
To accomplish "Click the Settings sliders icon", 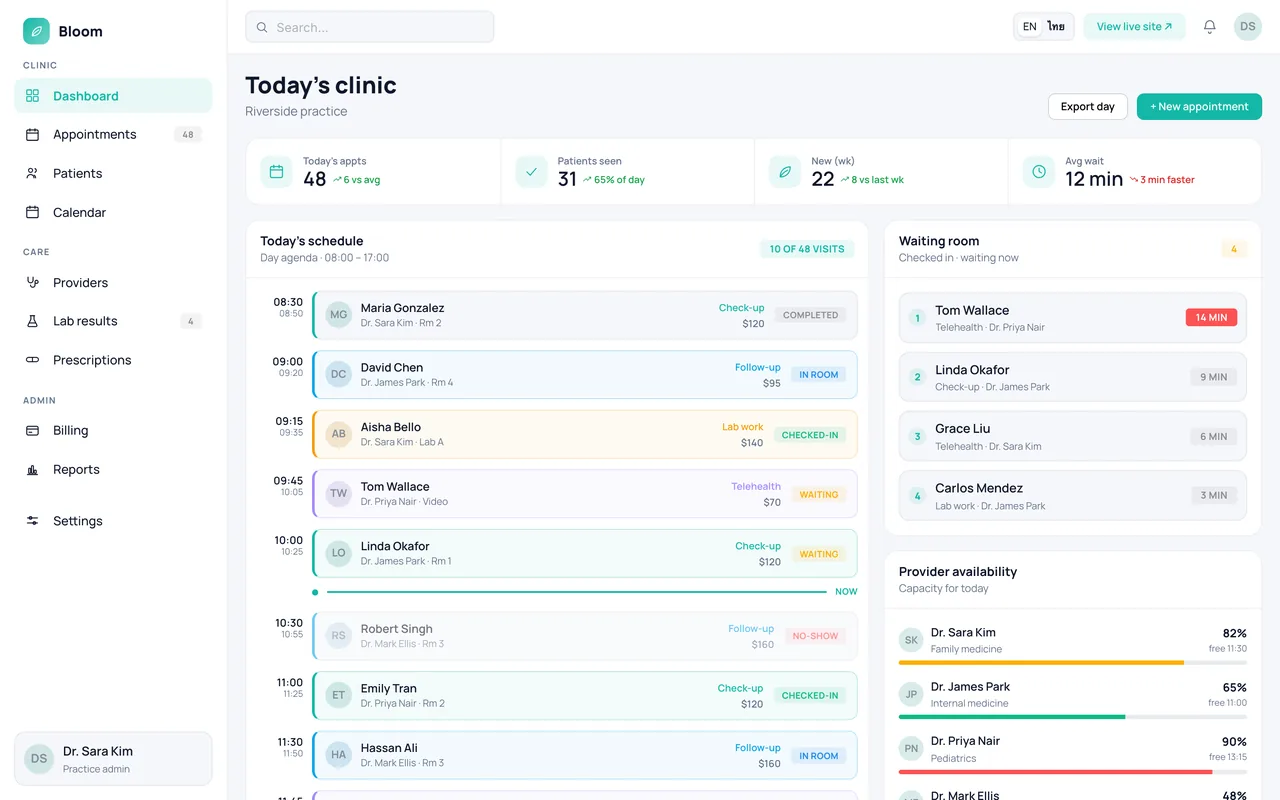I will (32, 521).
